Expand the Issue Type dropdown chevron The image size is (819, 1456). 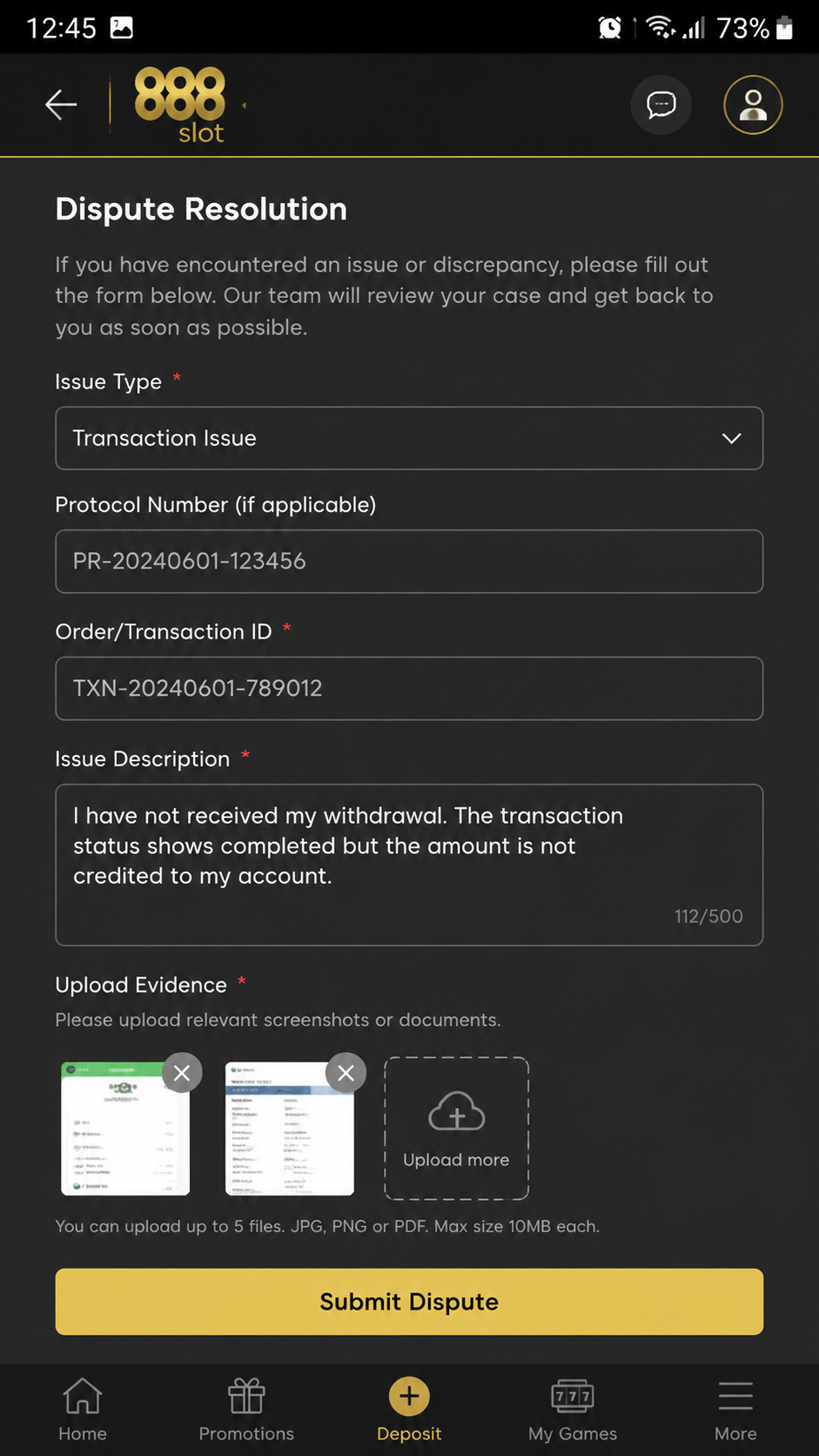(x=732, y=438)
